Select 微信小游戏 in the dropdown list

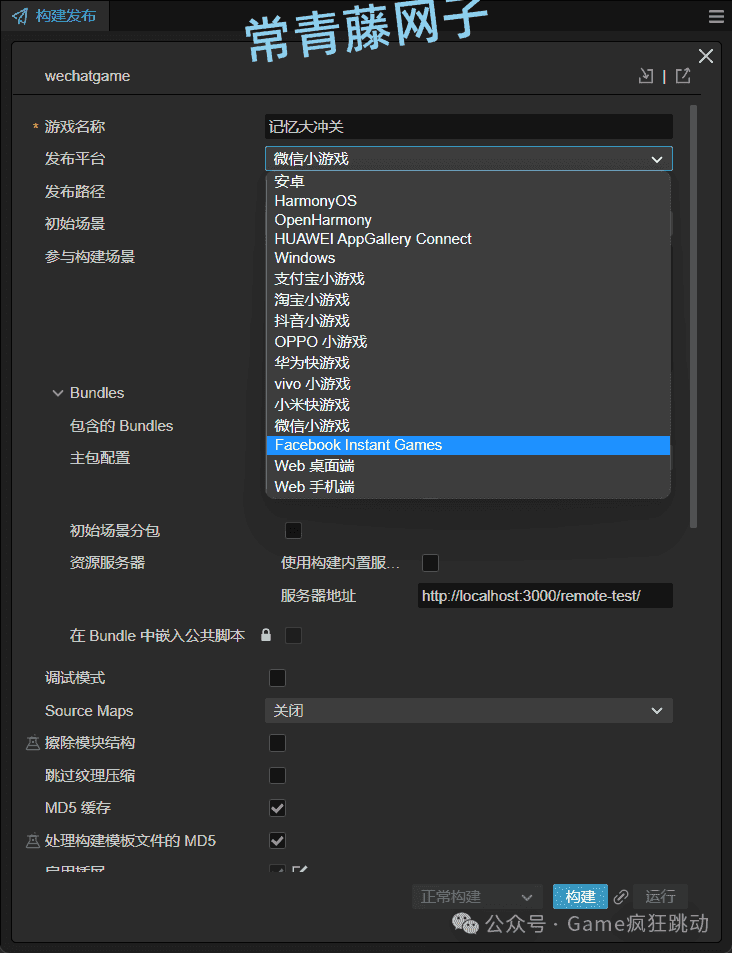(x=468, y=425)
